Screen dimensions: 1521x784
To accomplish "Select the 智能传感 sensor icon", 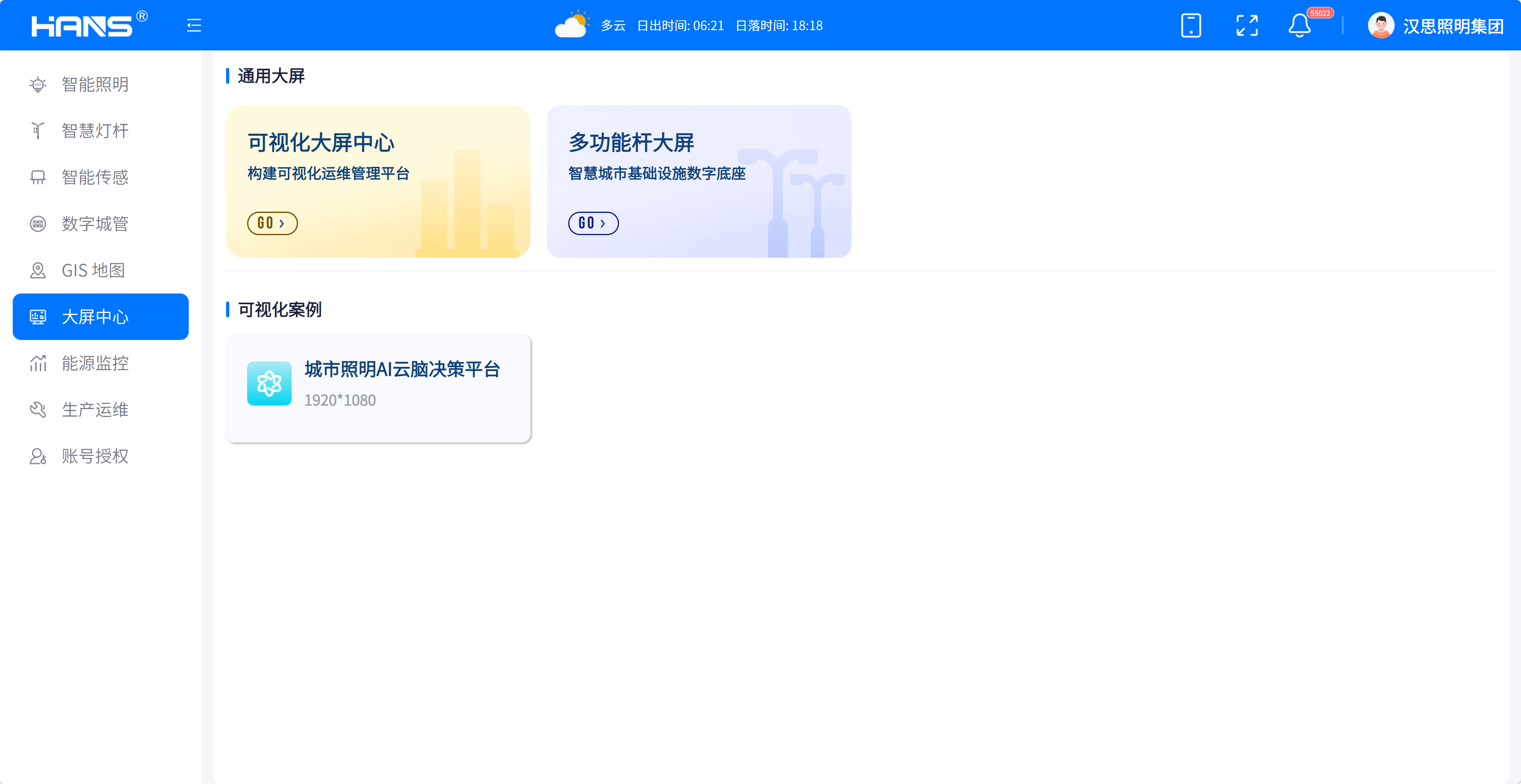I will point(38,176).
